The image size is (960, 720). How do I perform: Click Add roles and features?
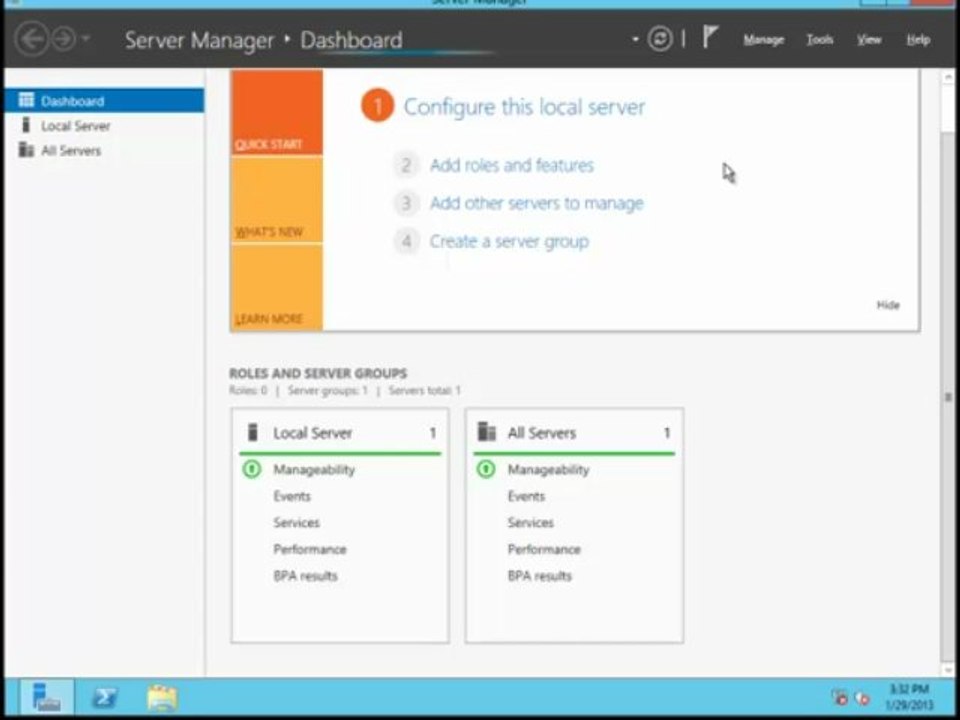(512, 165)
